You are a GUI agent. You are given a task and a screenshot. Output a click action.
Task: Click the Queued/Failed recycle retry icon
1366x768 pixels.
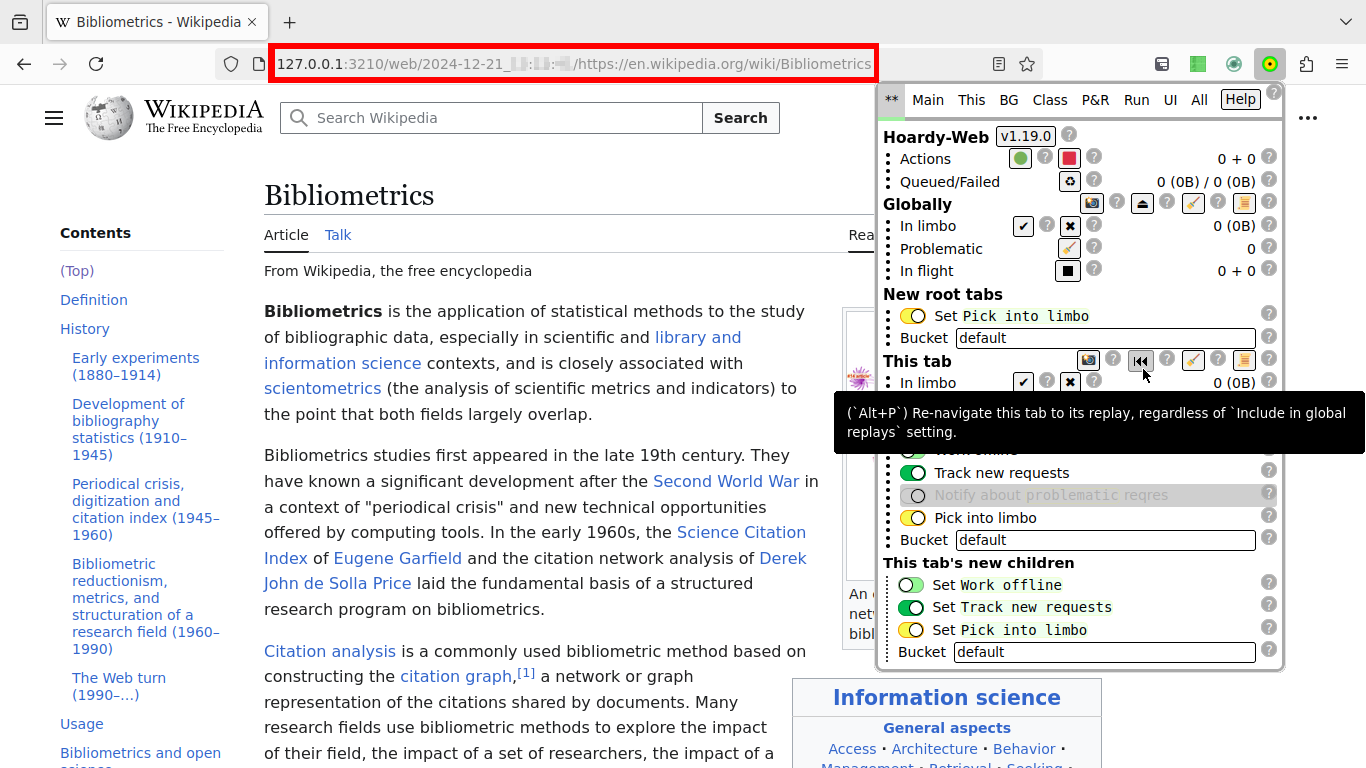(1070, 181)
